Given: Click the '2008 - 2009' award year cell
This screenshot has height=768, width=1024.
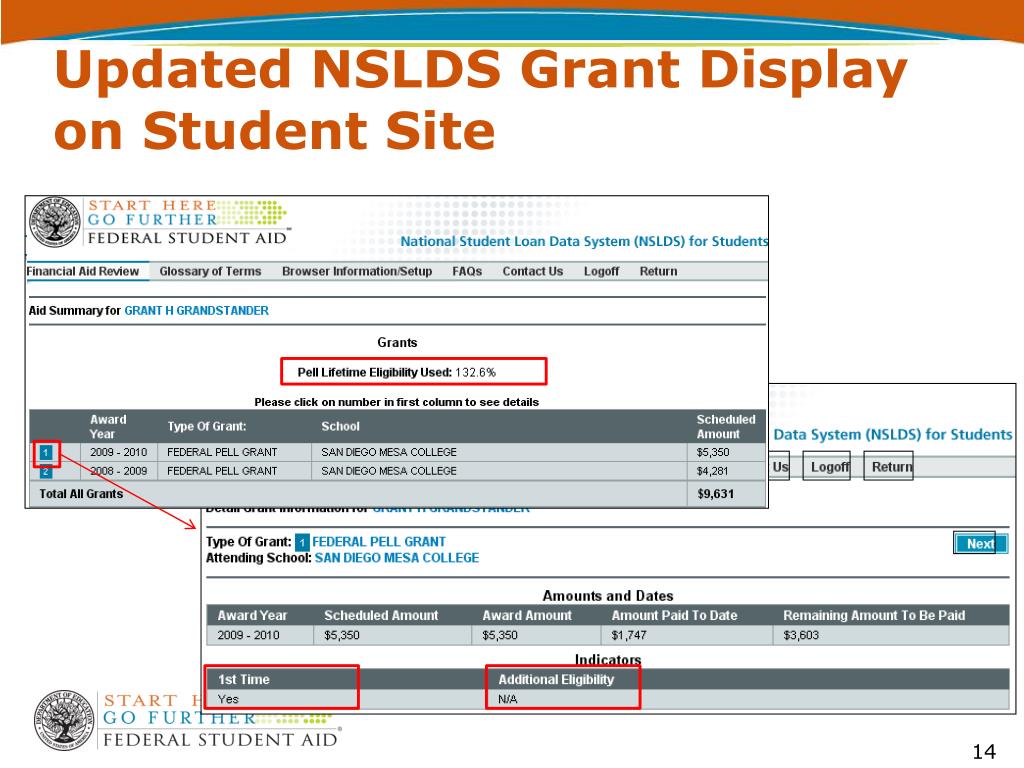Looking at the screenshot, I should [119, 471].
